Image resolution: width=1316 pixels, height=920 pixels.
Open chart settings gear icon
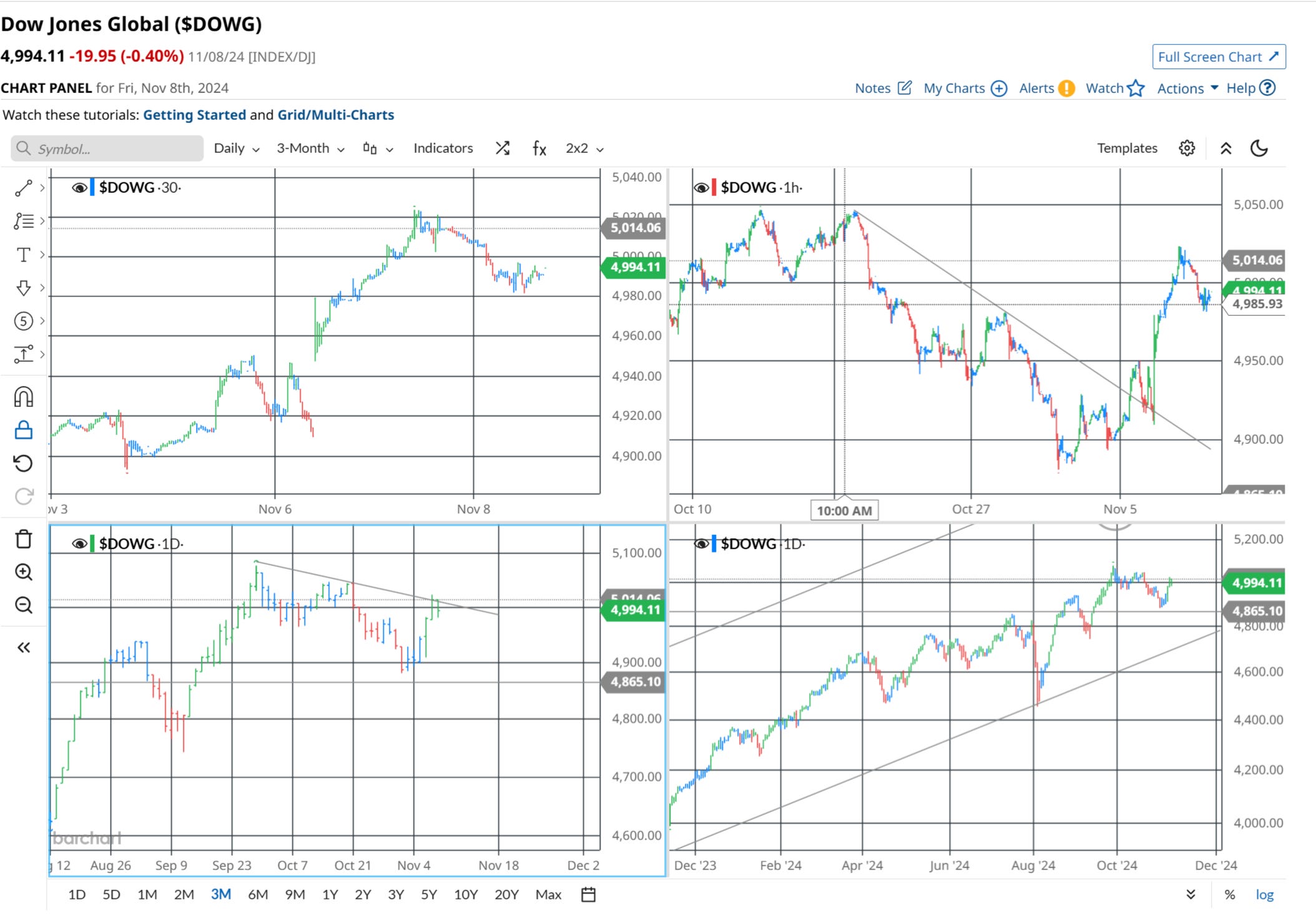pyautogui.click(x=1187, y=149)
